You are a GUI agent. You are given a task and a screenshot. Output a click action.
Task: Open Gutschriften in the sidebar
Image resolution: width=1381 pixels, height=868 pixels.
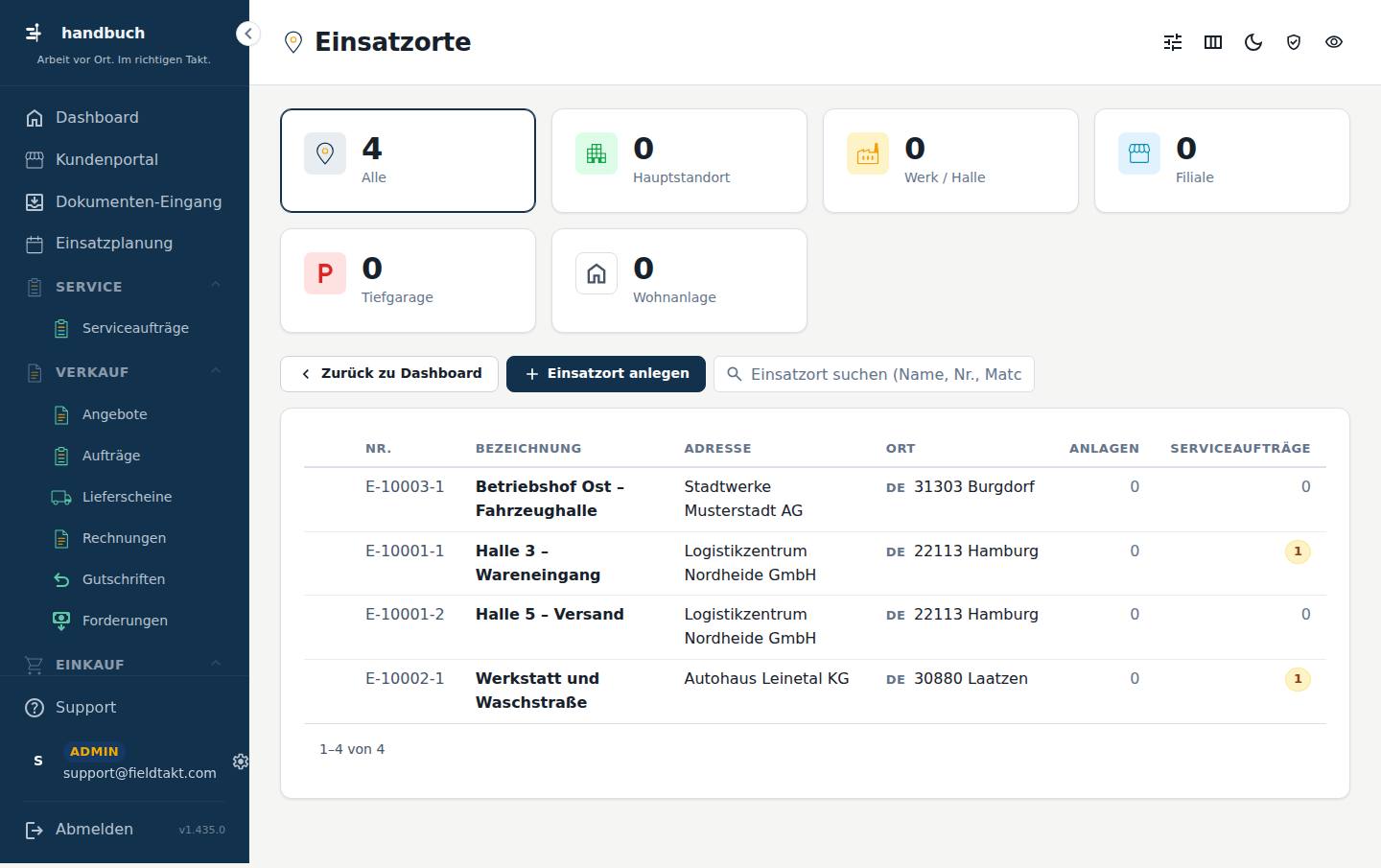pos(137,579)
